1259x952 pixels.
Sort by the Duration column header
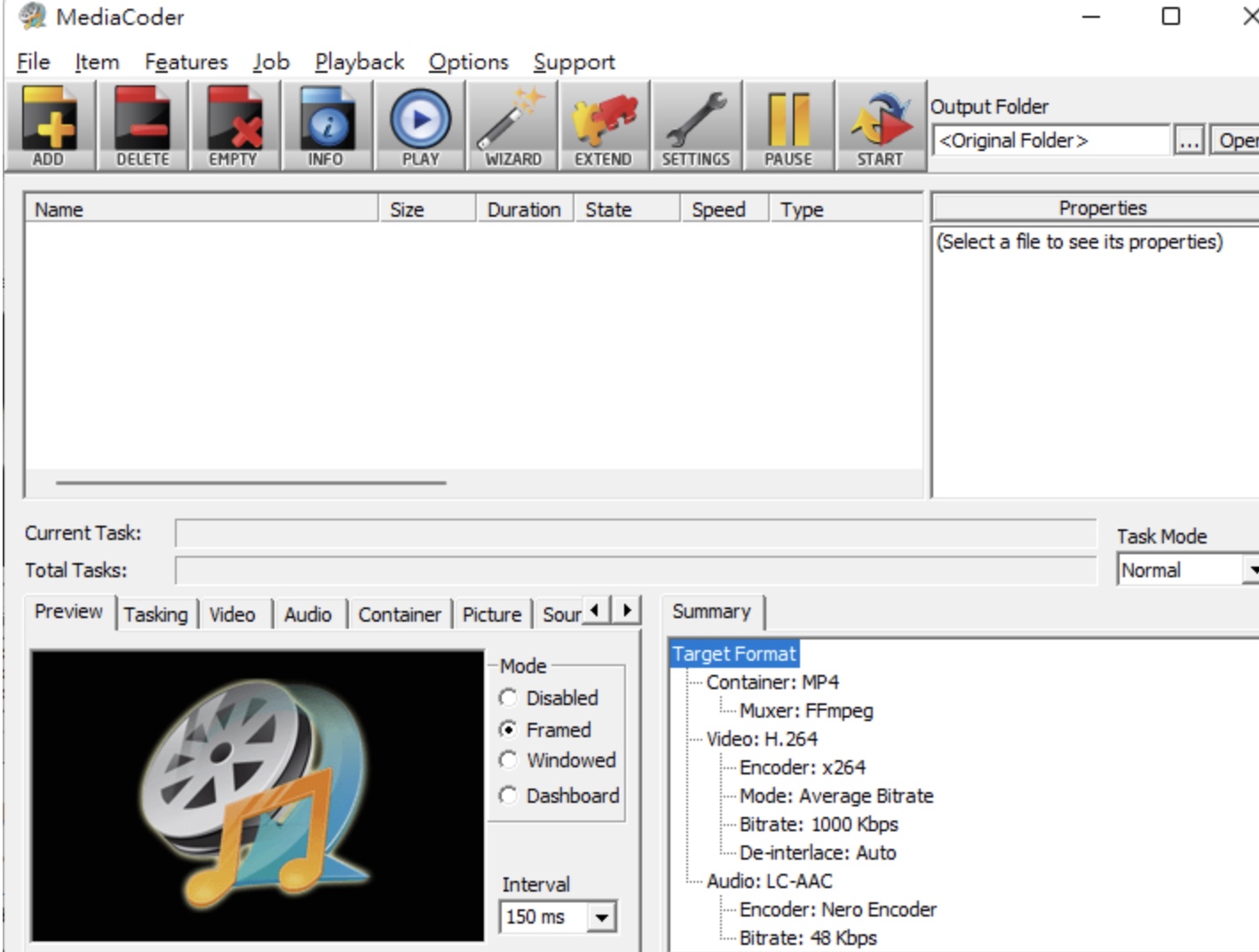[525, 210]
